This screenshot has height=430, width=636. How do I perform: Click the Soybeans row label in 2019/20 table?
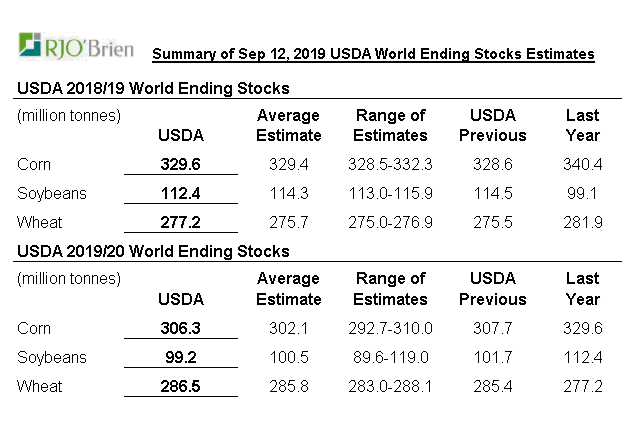point(52,356)
